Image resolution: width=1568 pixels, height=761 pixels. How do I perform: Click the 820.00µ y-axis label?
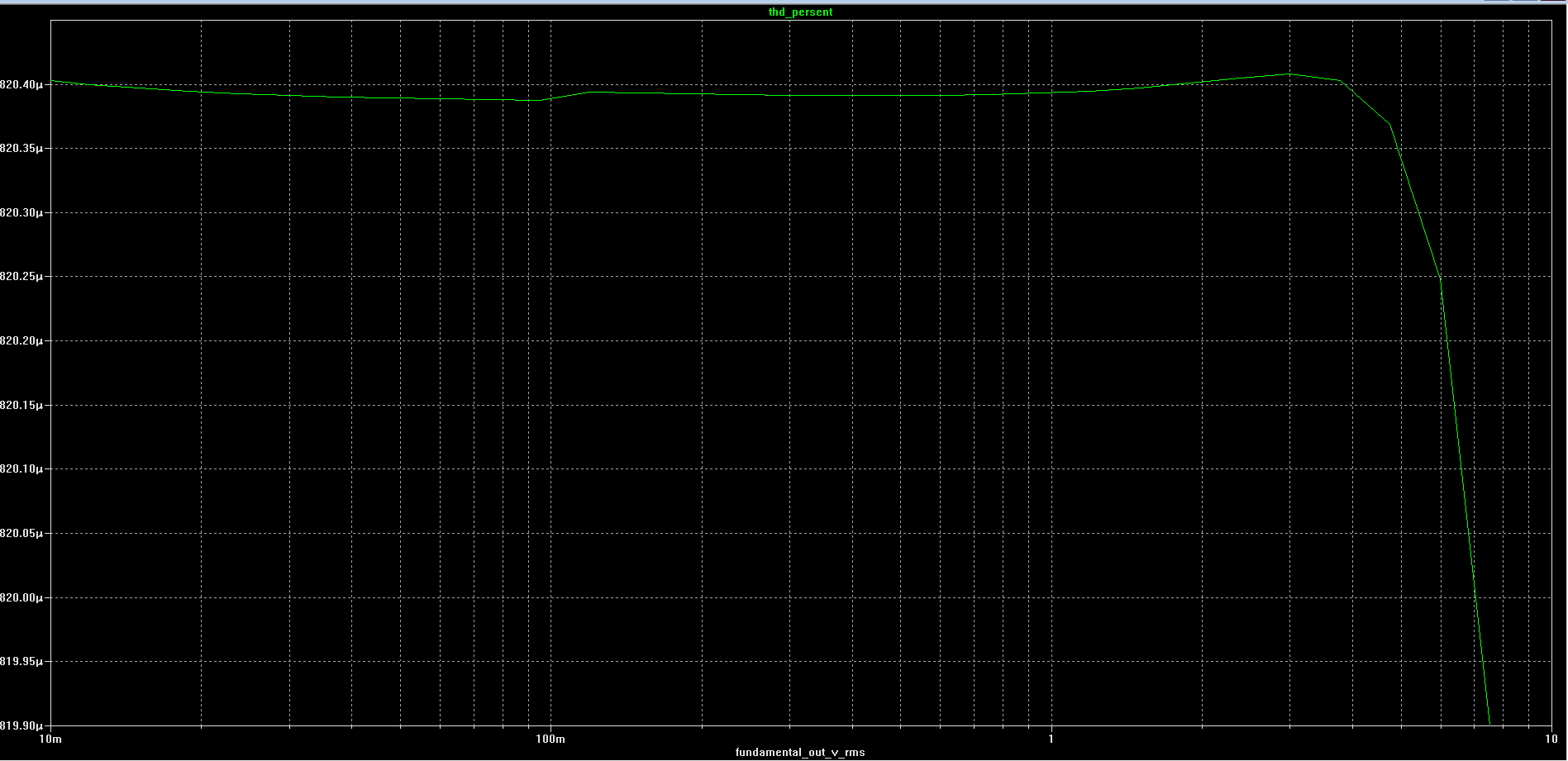[21, 598]
